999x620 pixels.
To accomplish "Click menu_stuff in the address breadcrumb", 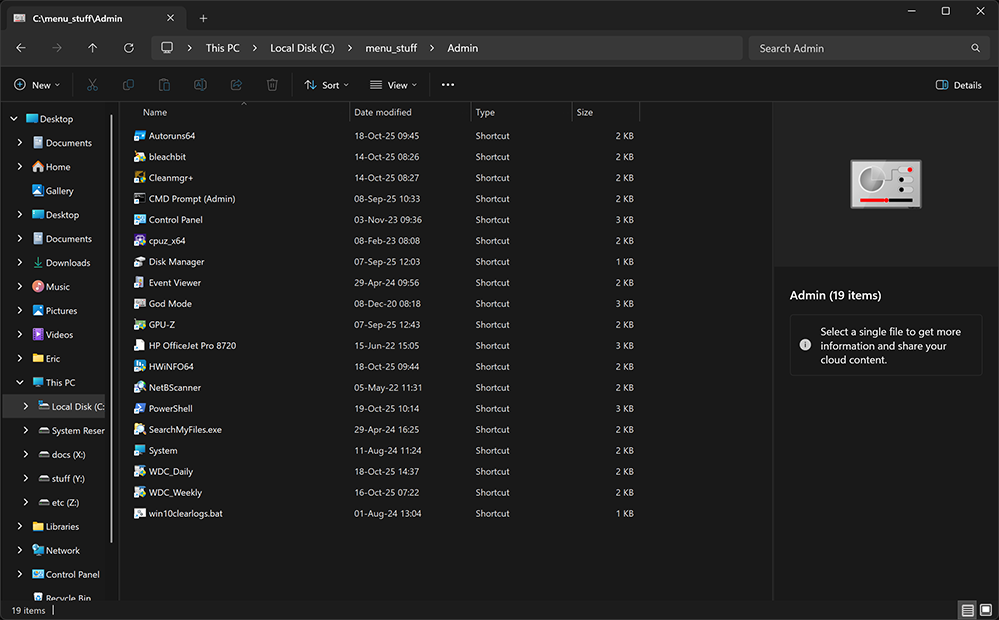I will (391, 48).
